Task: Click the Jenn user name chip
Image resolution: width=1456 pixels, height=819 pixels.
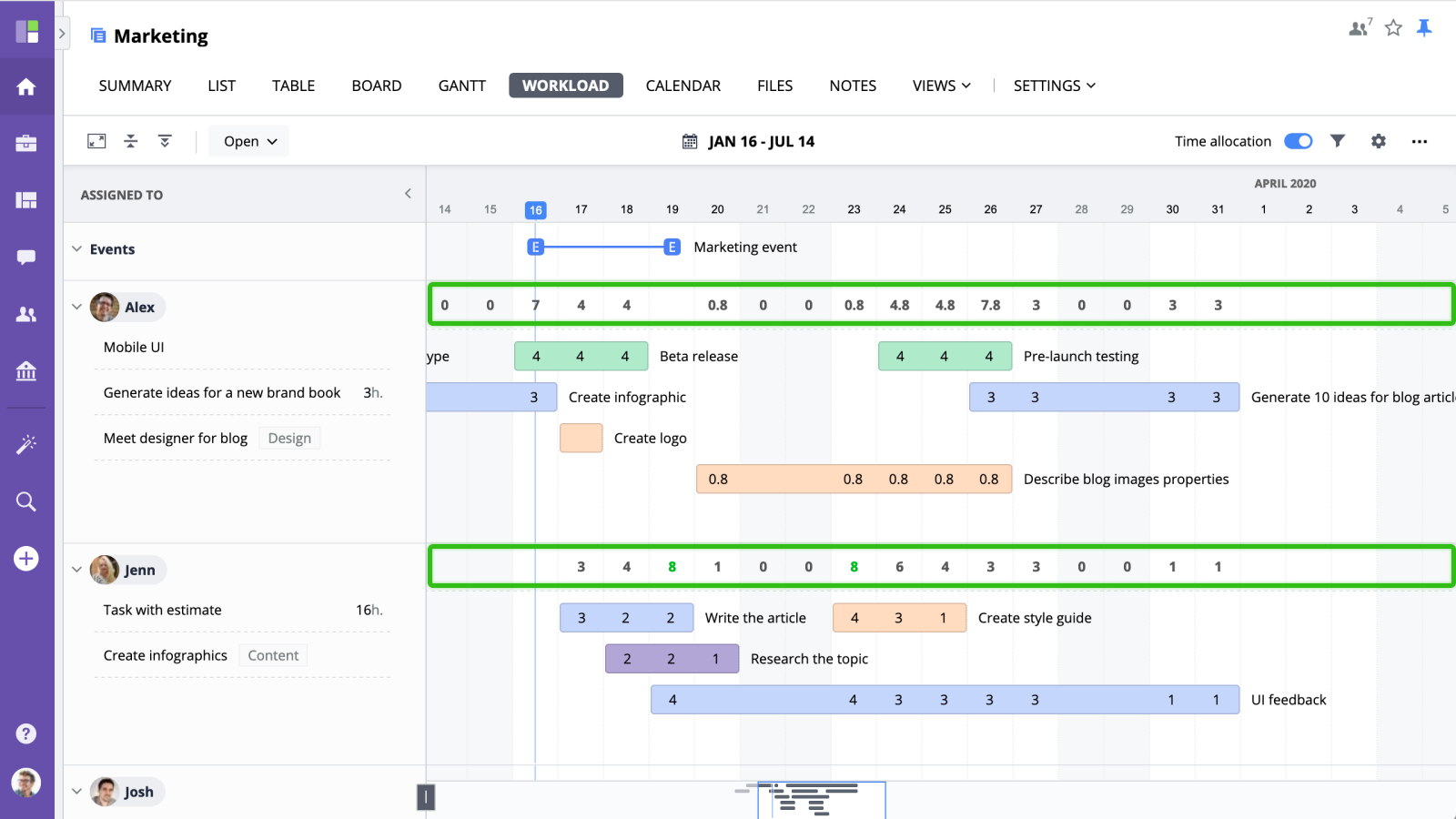Action: click(x=127, y=570)
